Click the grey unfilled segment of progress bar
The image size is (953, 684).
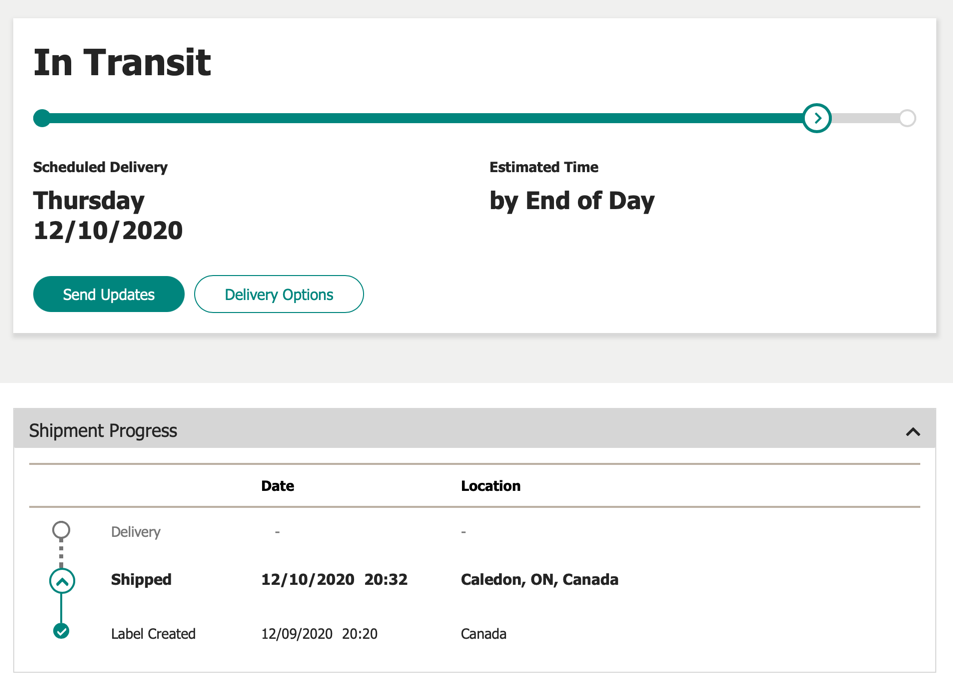coord(864,118)
